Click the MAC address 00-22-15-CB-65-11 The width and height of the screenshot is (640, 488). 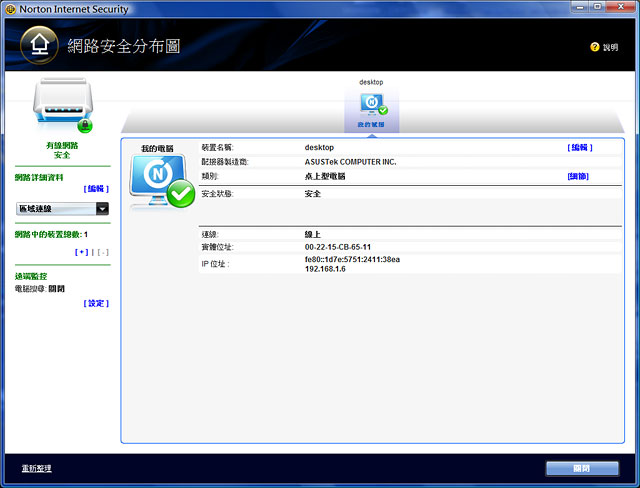click(338, 247)
